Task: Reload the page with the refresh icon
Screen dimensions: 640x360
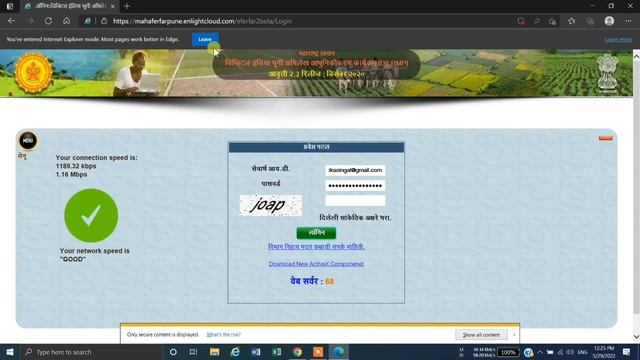Action: pyautogui.click(x=48, y=21)
